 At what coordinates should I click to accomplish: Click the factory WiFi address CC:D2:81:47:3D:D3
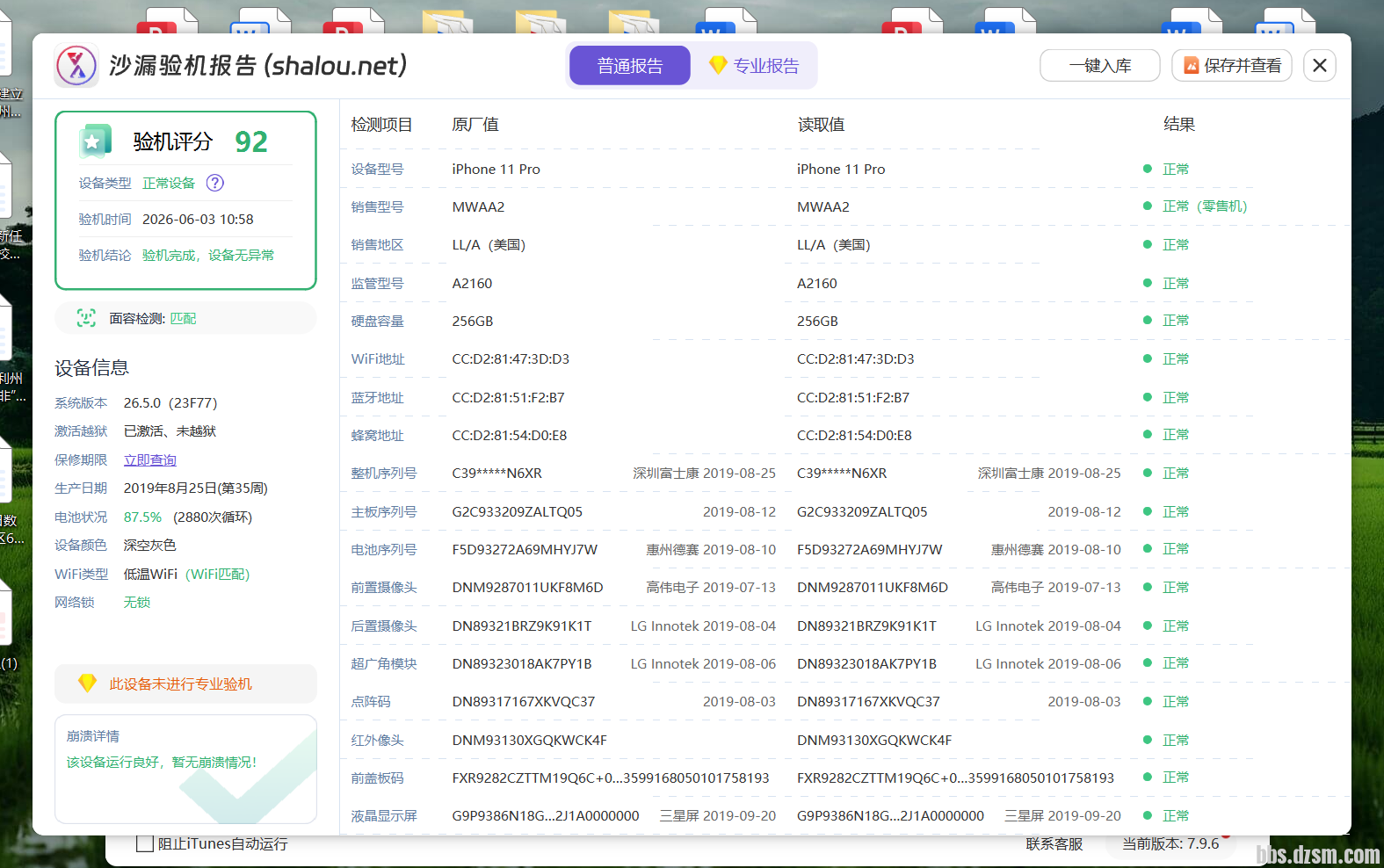[511, 358]
